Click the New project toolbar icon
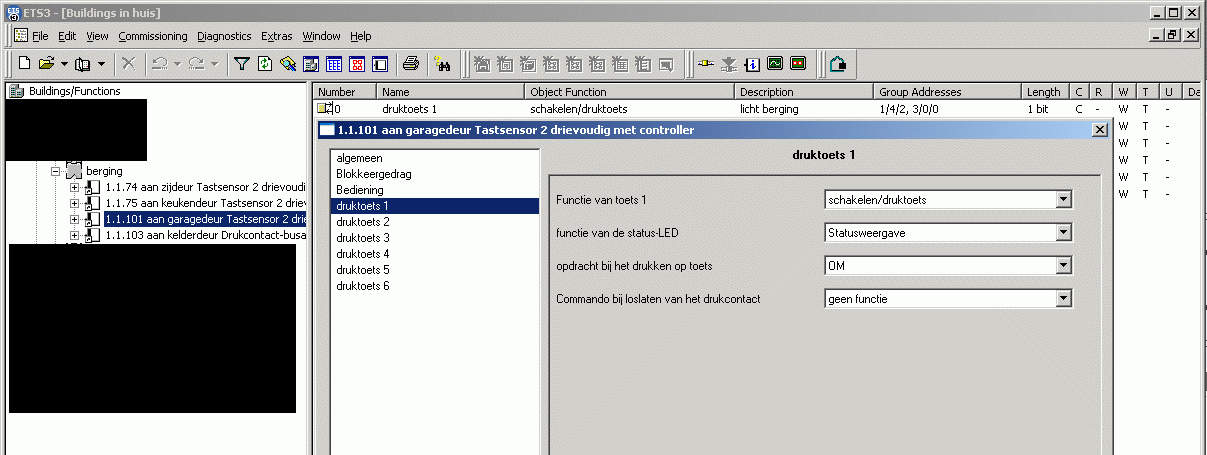Screen dimensions: 1207x455 click(x=23, y=64)
